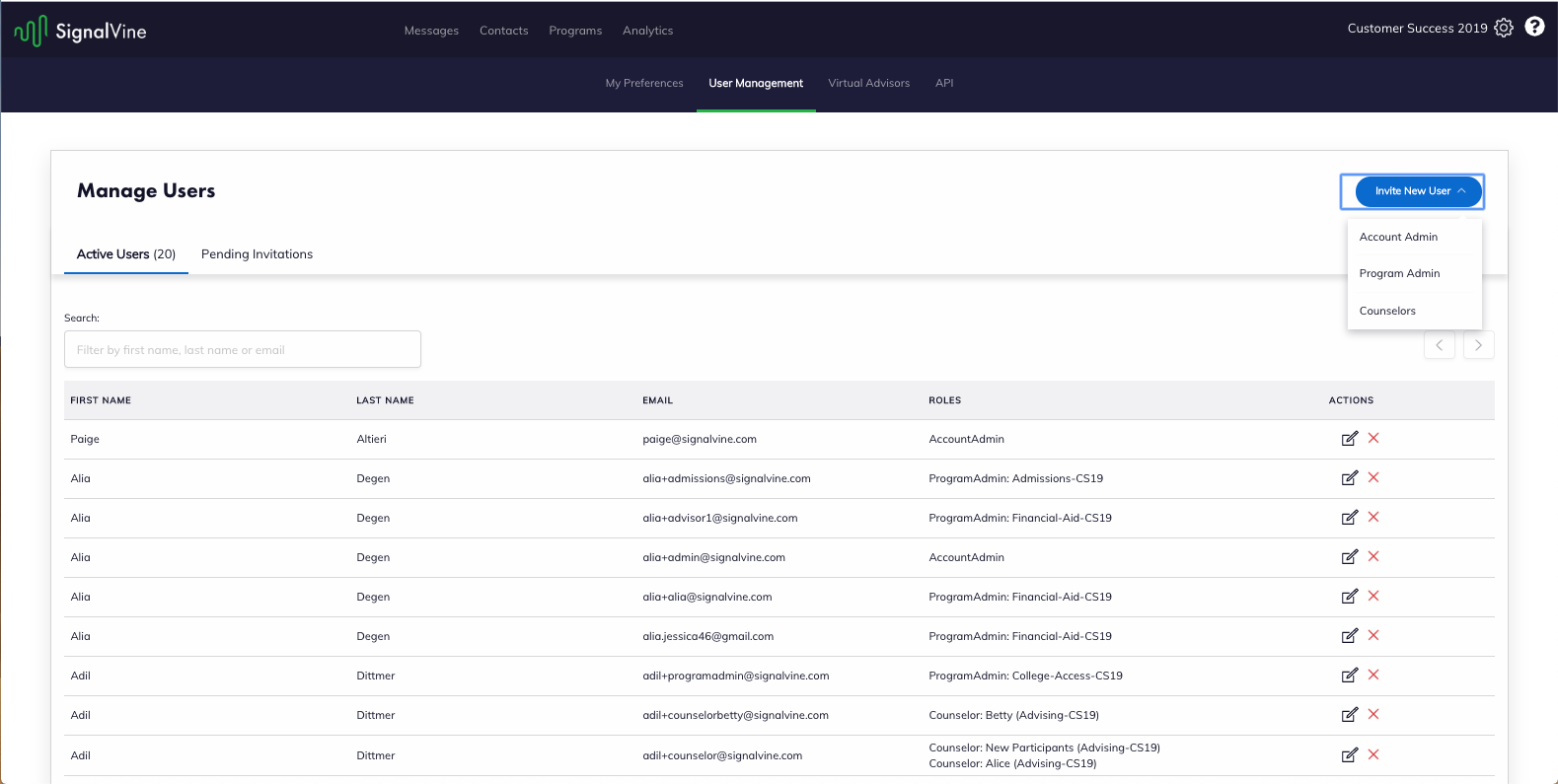This screenshot has height=784, width=1558.
Task: Click role ProgramAdmin: Admissions-CS19
Action: coord(1015,478)
